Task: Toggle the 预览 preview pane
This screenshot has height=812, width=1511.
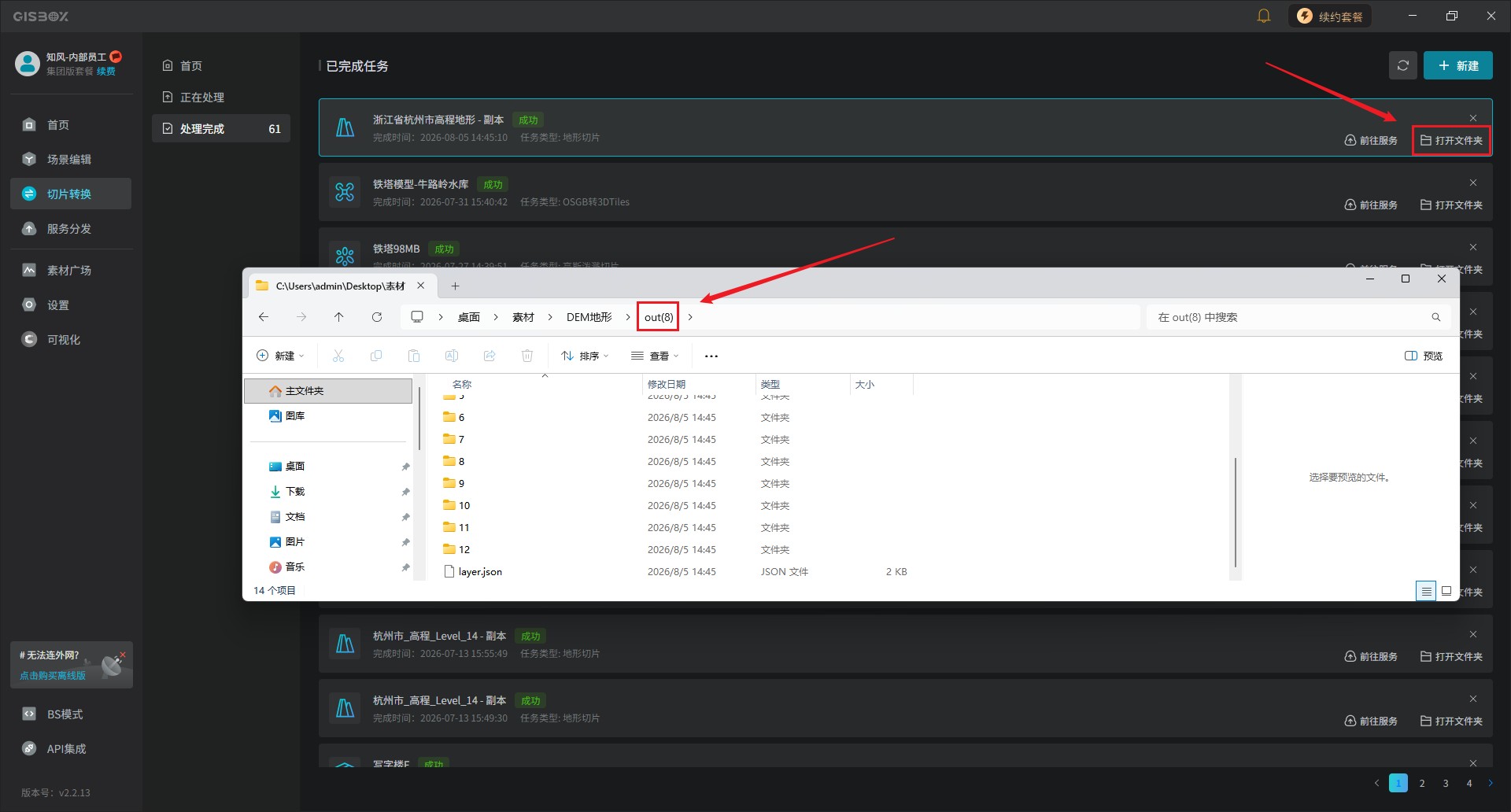Action: point(1424,356)
